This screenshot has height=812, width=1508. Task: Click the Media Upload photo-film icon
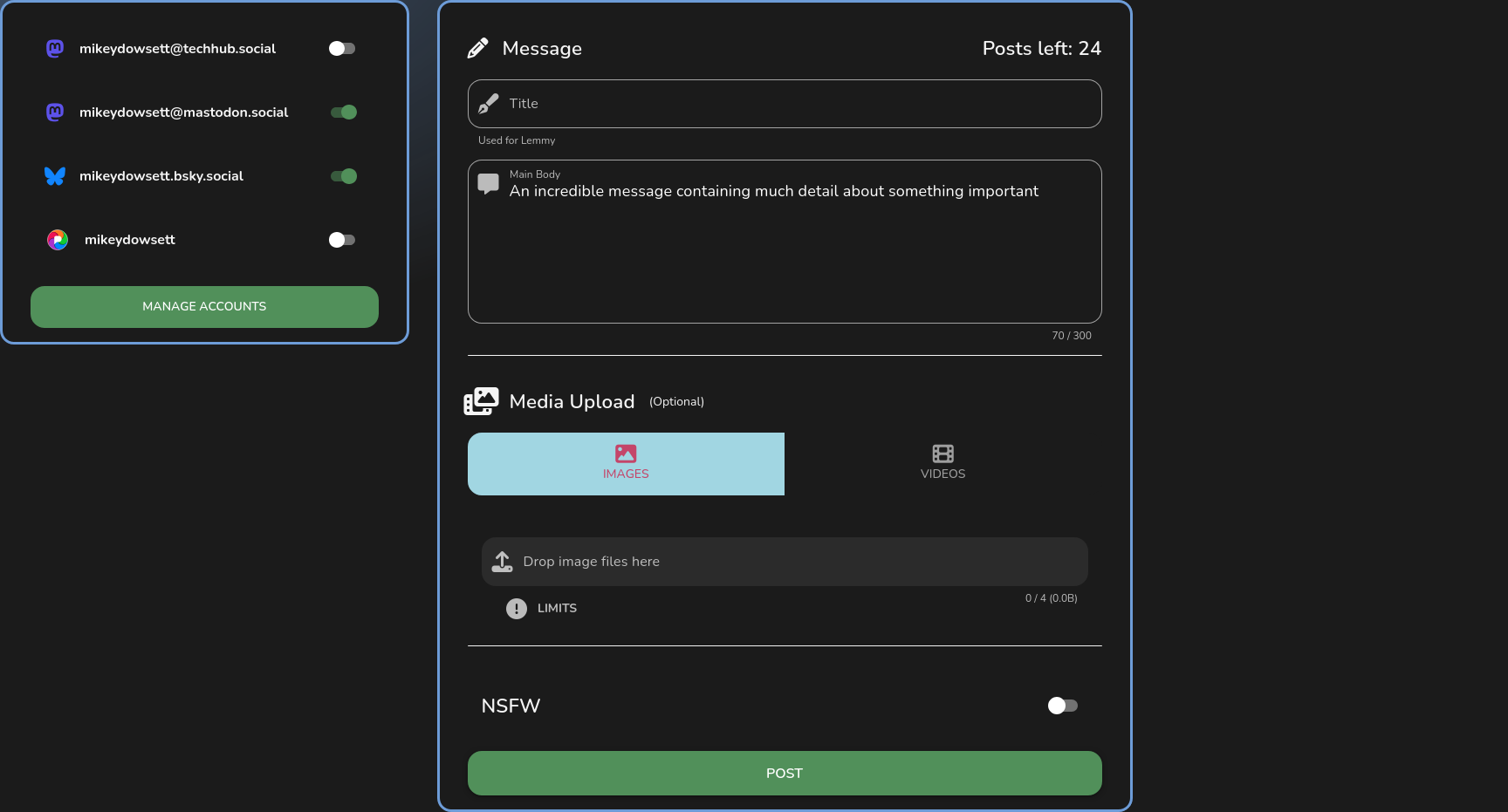click(481, 401)
